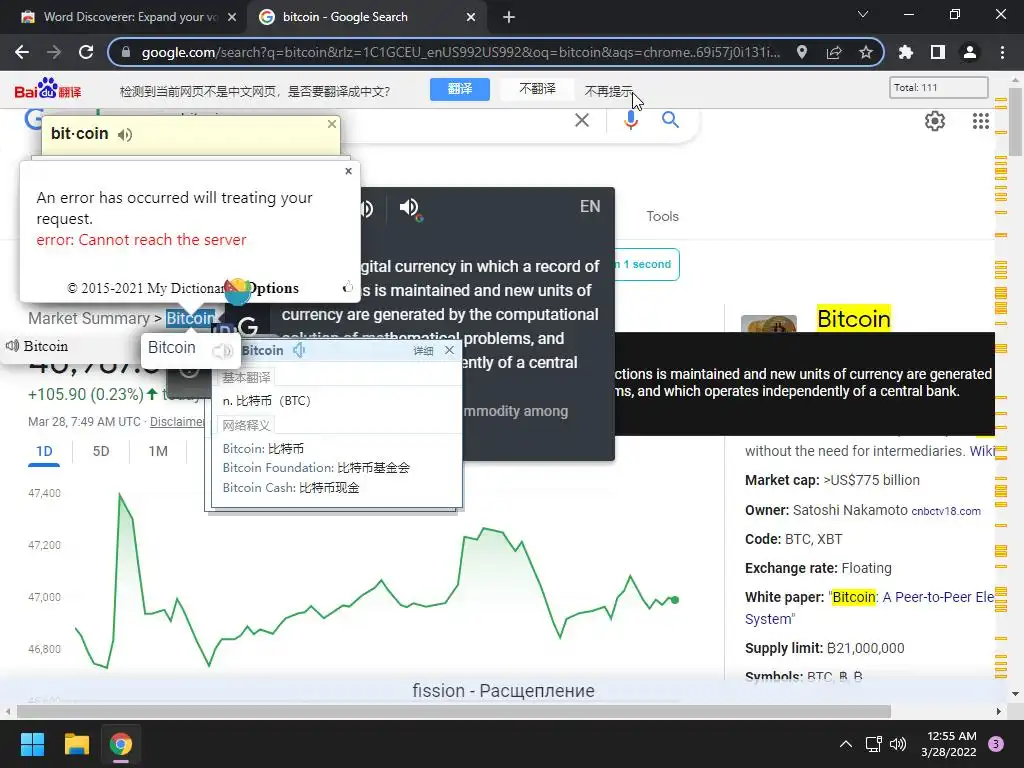Click the EN language selector in dark panel
Image resolution: width=1024 pixels, height=768 pixels.
pyautogui.click(x=590, y=206)
